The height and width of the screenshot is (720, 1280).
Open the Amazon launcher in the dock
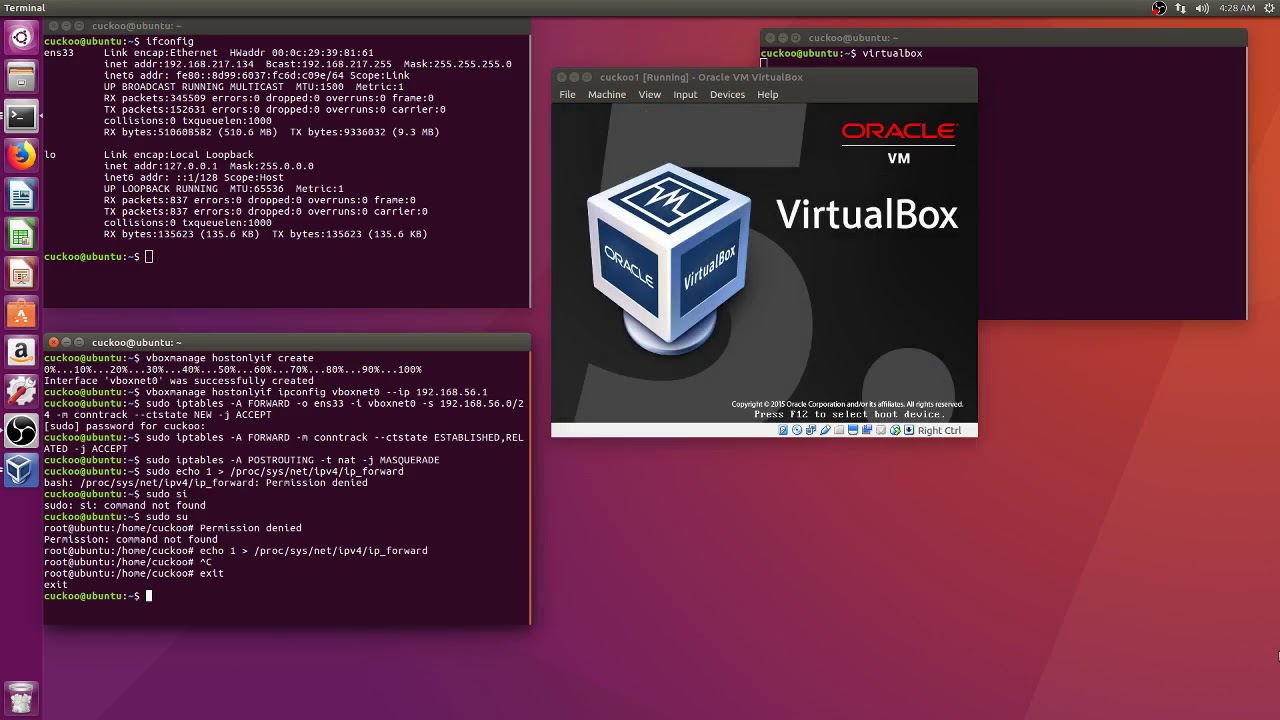21,352
